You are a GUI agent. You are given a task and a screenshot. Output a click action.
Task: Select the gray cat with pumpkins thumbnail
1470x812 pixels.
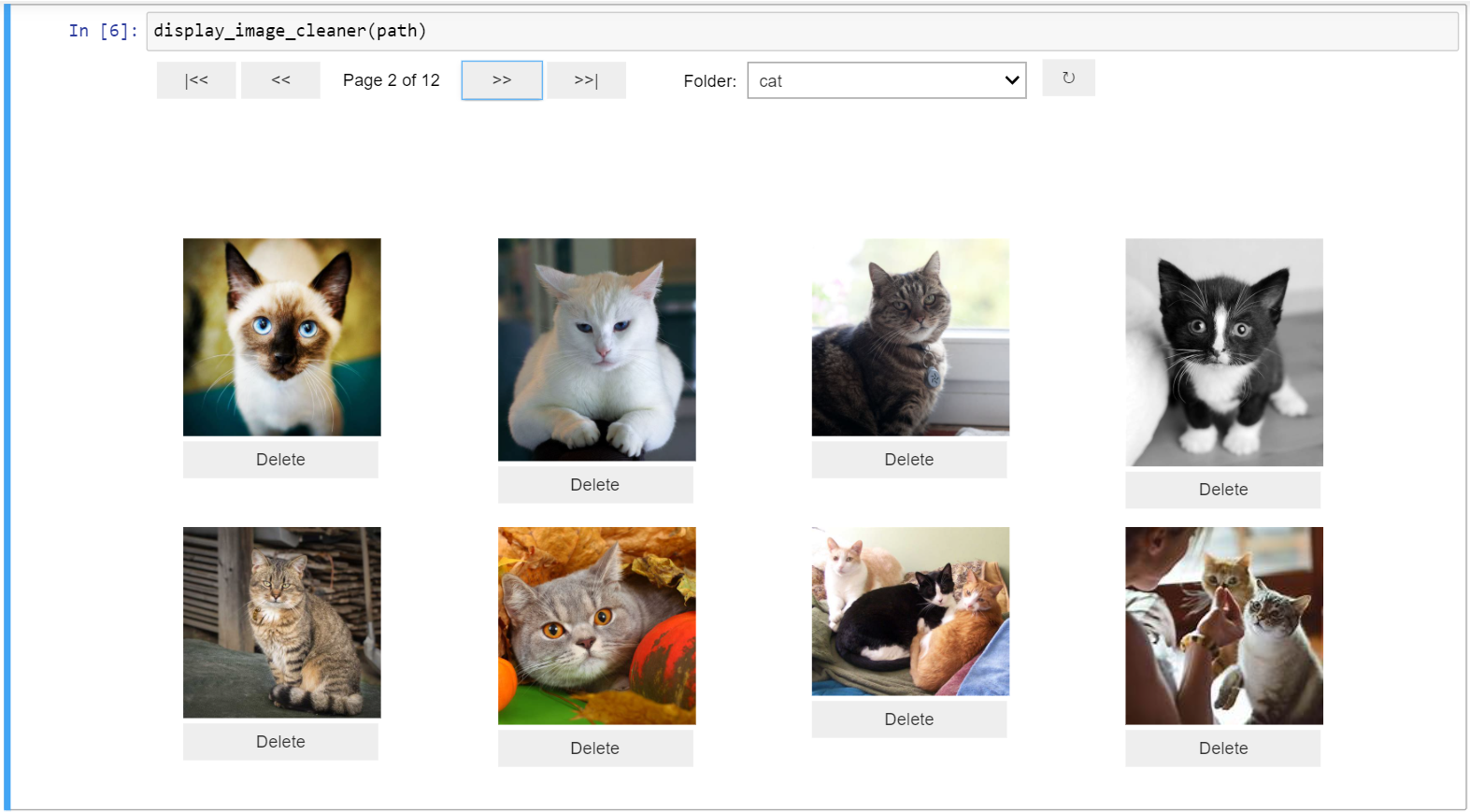[x=597, y=626]
